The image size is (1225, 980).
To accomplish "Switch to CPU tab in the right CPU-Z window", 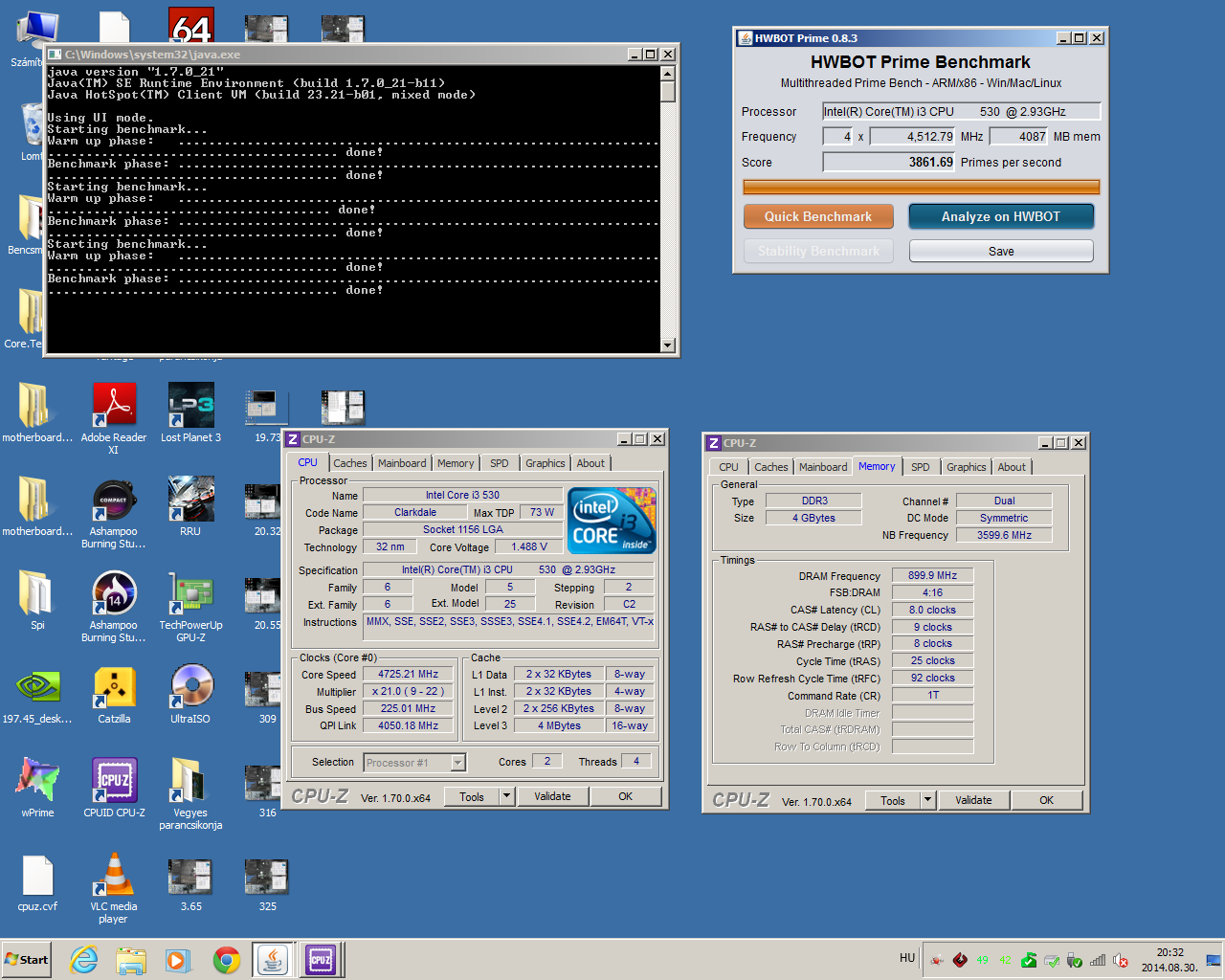I will (728, 467).
